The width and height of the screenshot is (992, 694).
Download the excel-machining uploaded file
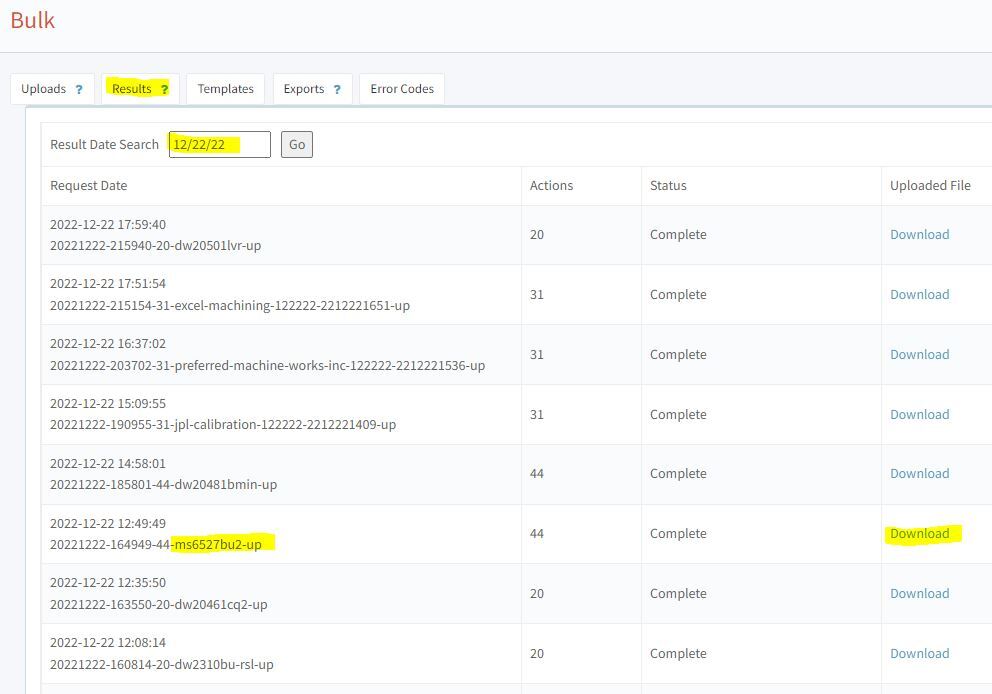pos(919,295)
